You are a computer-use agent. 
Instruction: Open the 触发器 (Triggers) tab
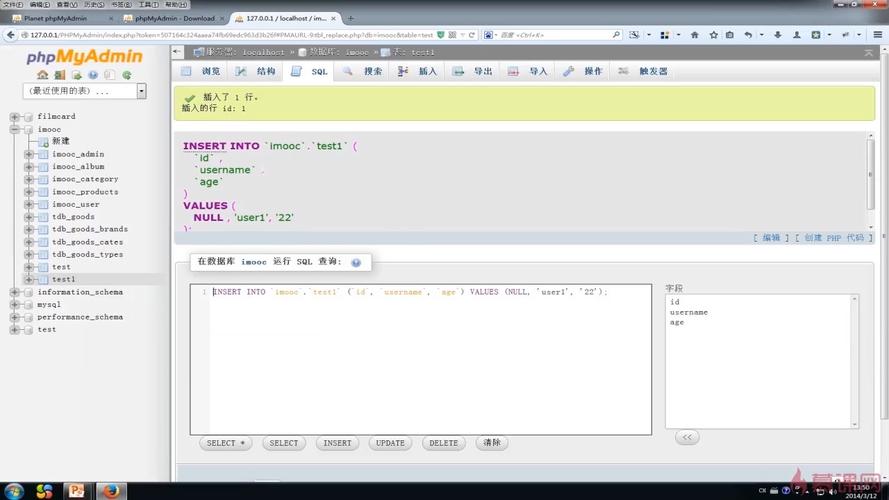pos(643,71)
